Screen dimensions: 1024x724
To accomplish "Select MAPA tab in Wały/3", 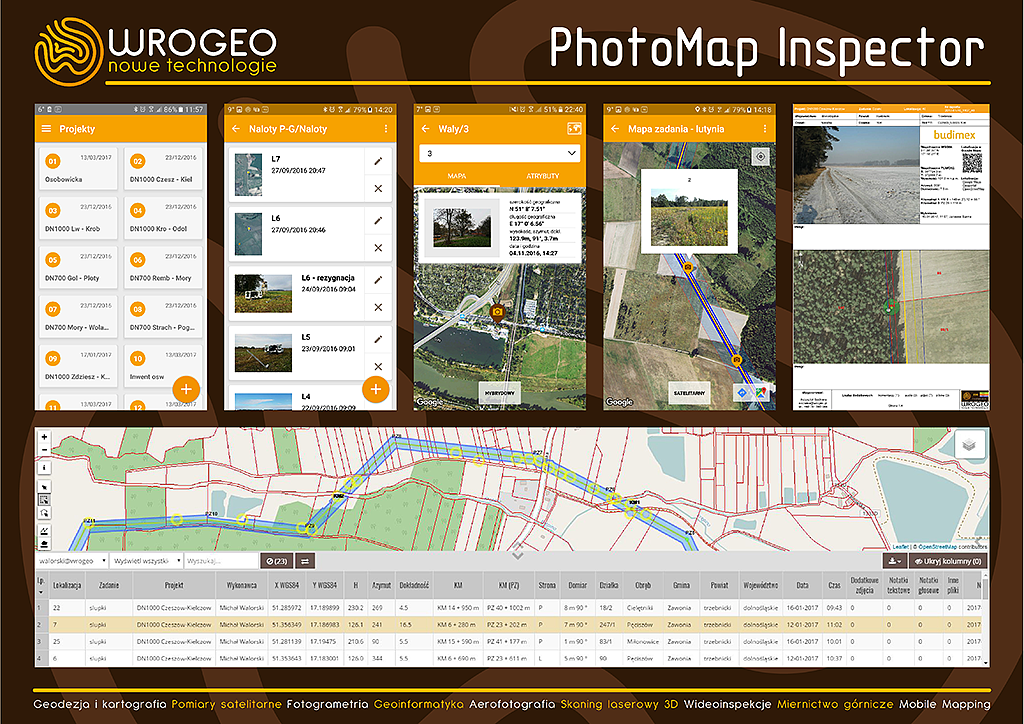I will pos(456,175).
